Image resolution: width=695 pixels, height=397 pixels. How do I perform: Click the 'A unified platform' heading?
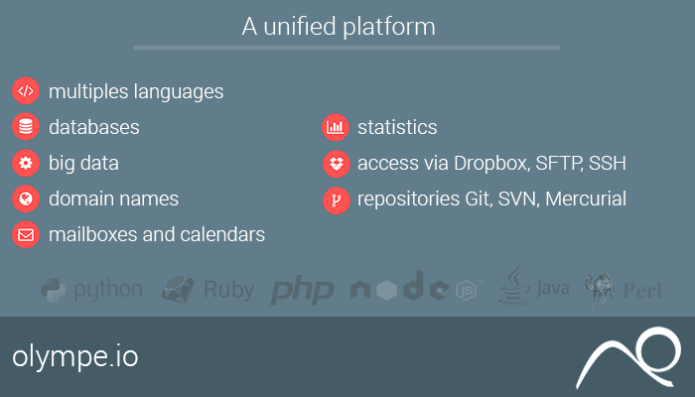tap(339, 27)
